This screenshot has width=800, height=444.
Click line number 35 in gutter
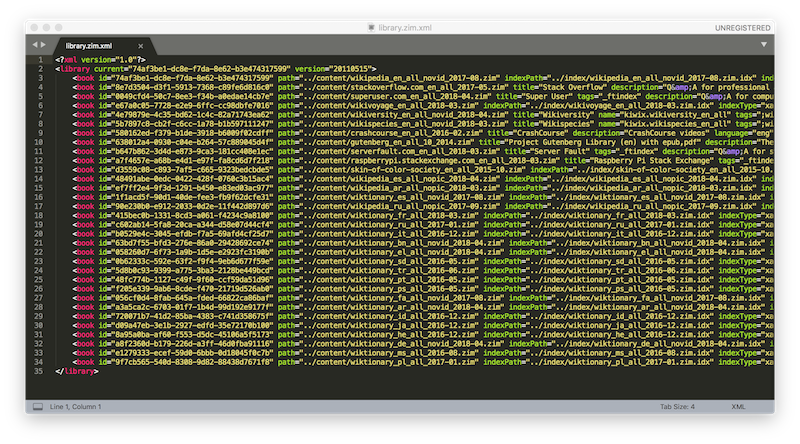click(x=39, y=372)
